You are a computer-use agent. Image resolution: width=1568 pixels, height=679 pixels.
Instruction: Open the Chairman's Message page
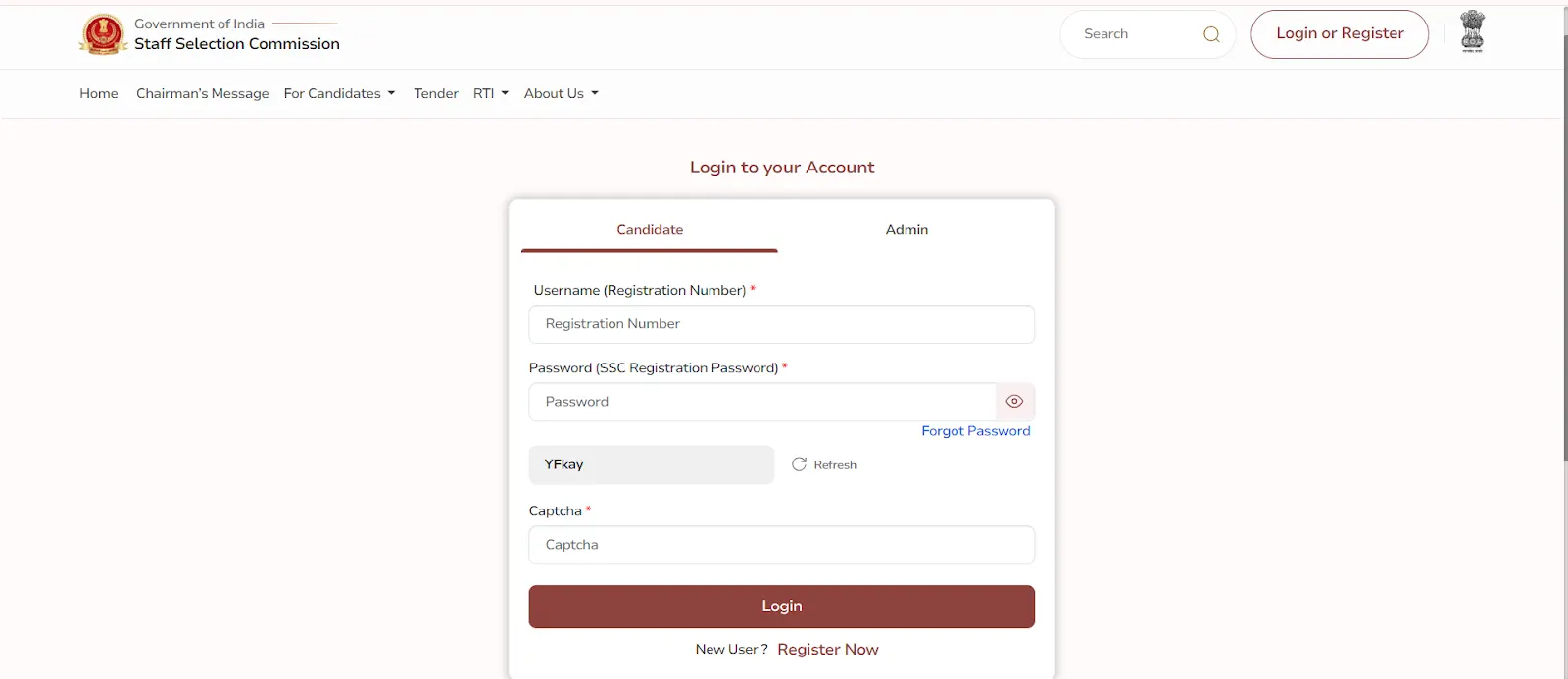(202, 93)
